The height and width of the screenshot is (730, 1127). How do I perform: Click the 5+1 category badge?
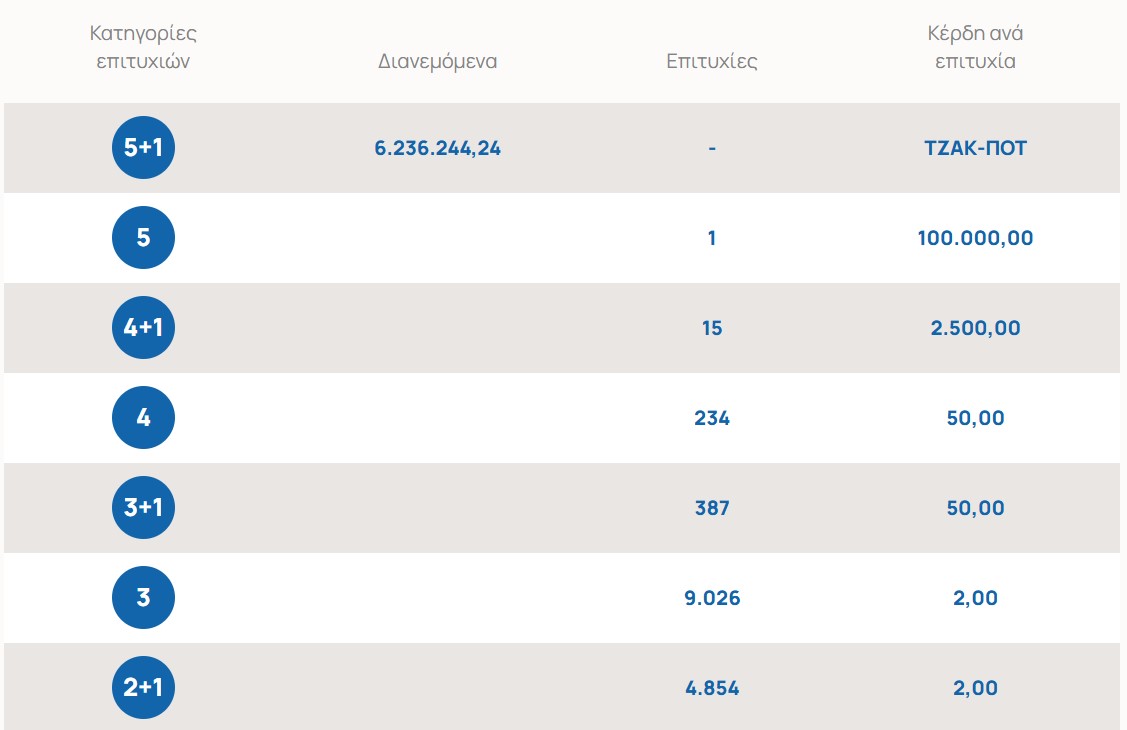143,147
